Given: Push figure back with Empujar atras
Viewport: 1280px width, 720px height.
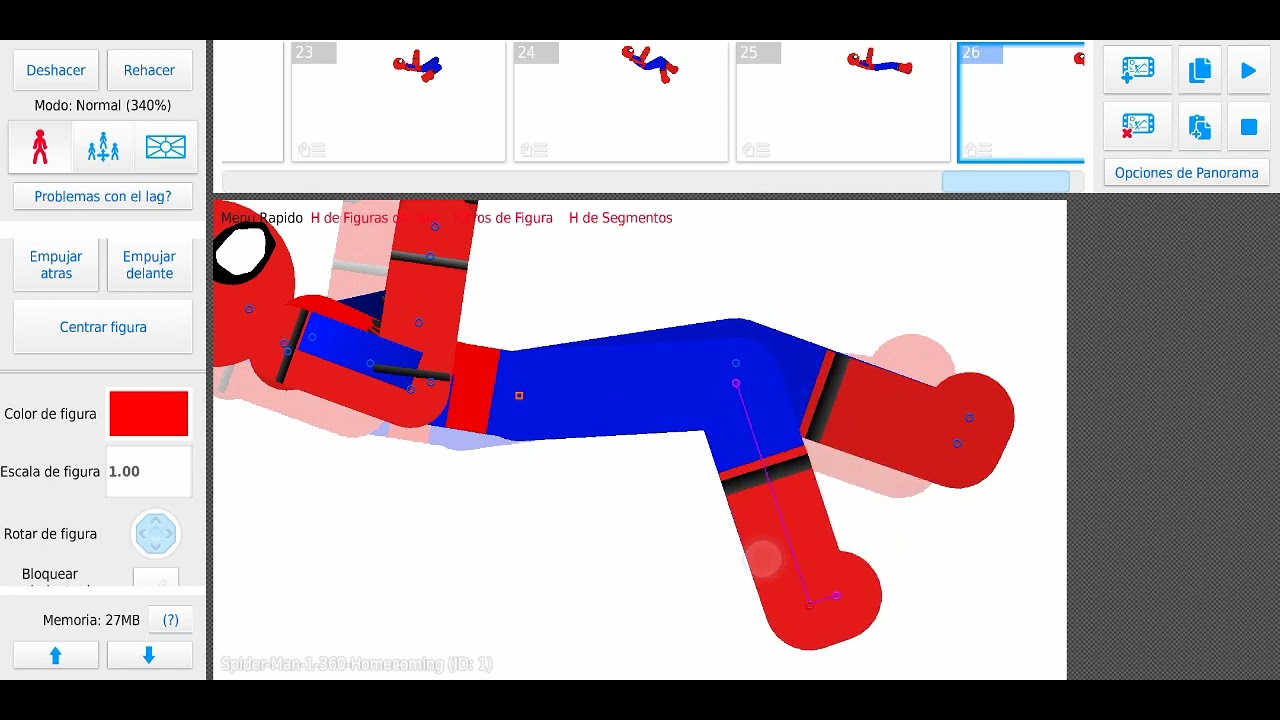Looking at the screenshot, I should [x=56, y=265].
